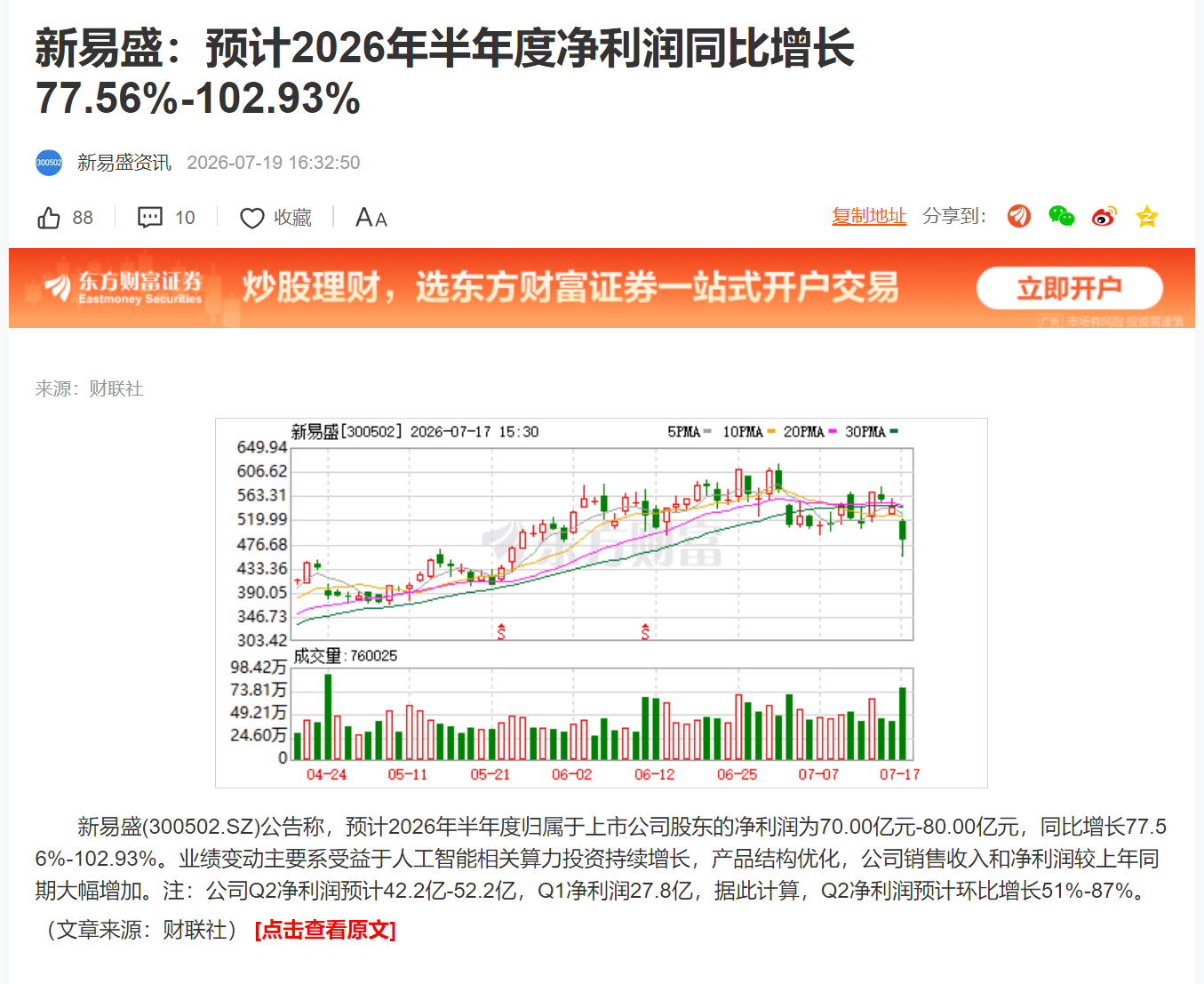Click the 20PMA legend label on chart
Viewport: 1204px width, 984px height.
coord(804,432)
